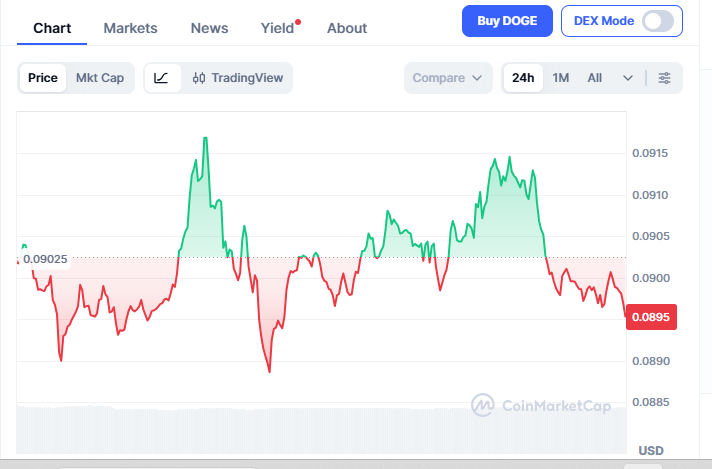Viewport: 712px width, 469px height.
Task: Open the Chart tab
Action: pos(52,28)
